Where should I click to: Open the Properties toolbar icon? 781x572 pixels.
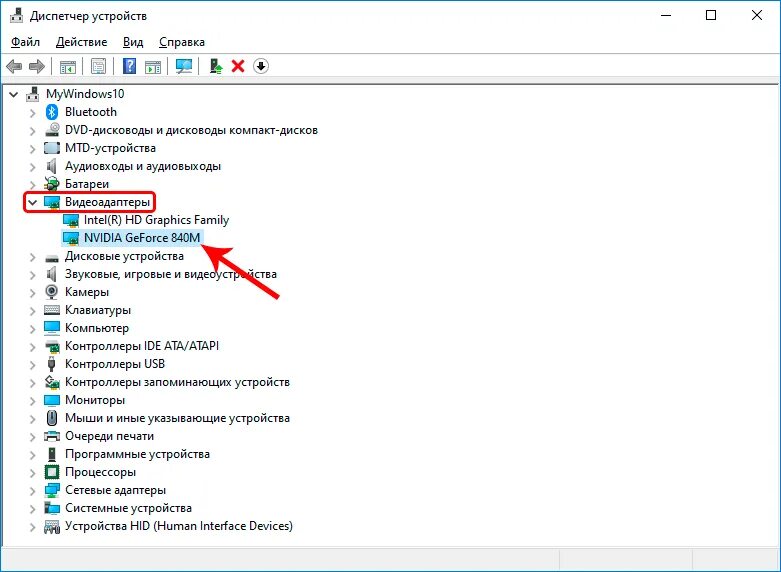click(x=98, y=66)
